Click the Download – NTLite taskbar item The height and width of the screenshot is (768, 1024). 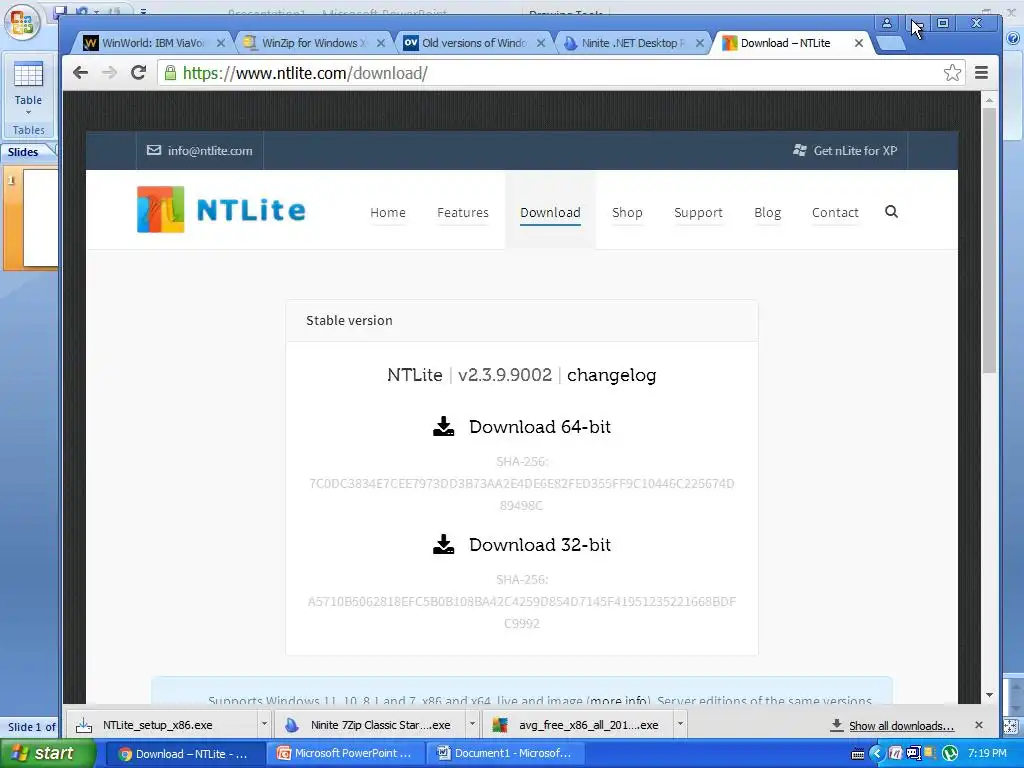(185, 754)
